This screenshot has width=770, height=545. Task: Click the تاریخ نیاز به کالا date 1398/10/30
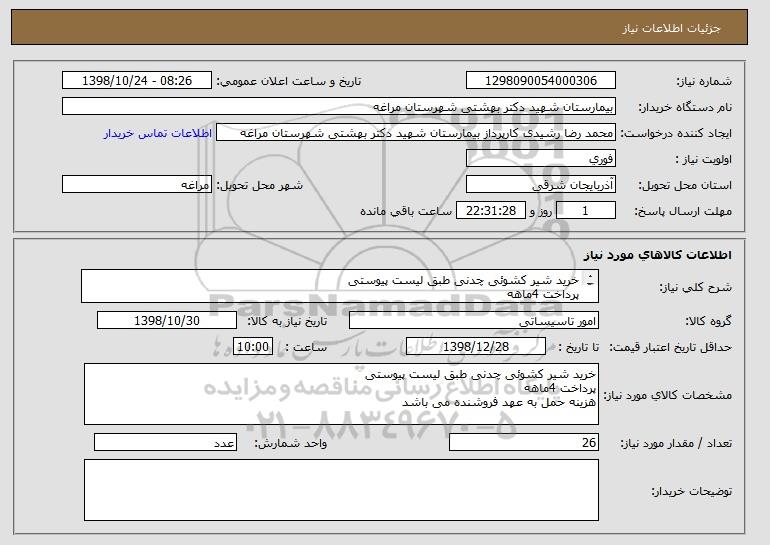[x=167, y=321]
